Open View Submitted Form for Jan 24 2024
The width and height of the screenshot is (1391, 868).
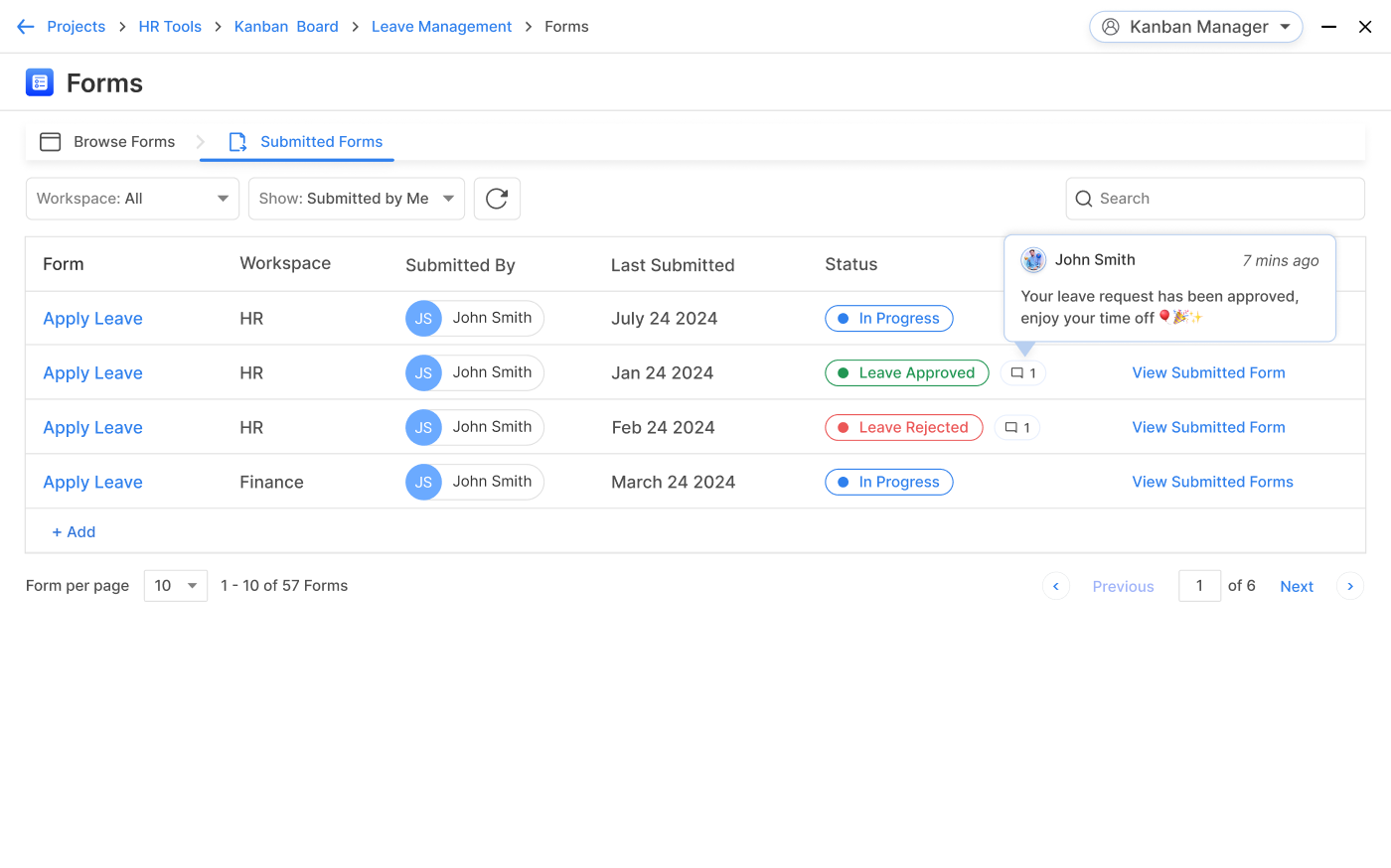pos(1208,373)
